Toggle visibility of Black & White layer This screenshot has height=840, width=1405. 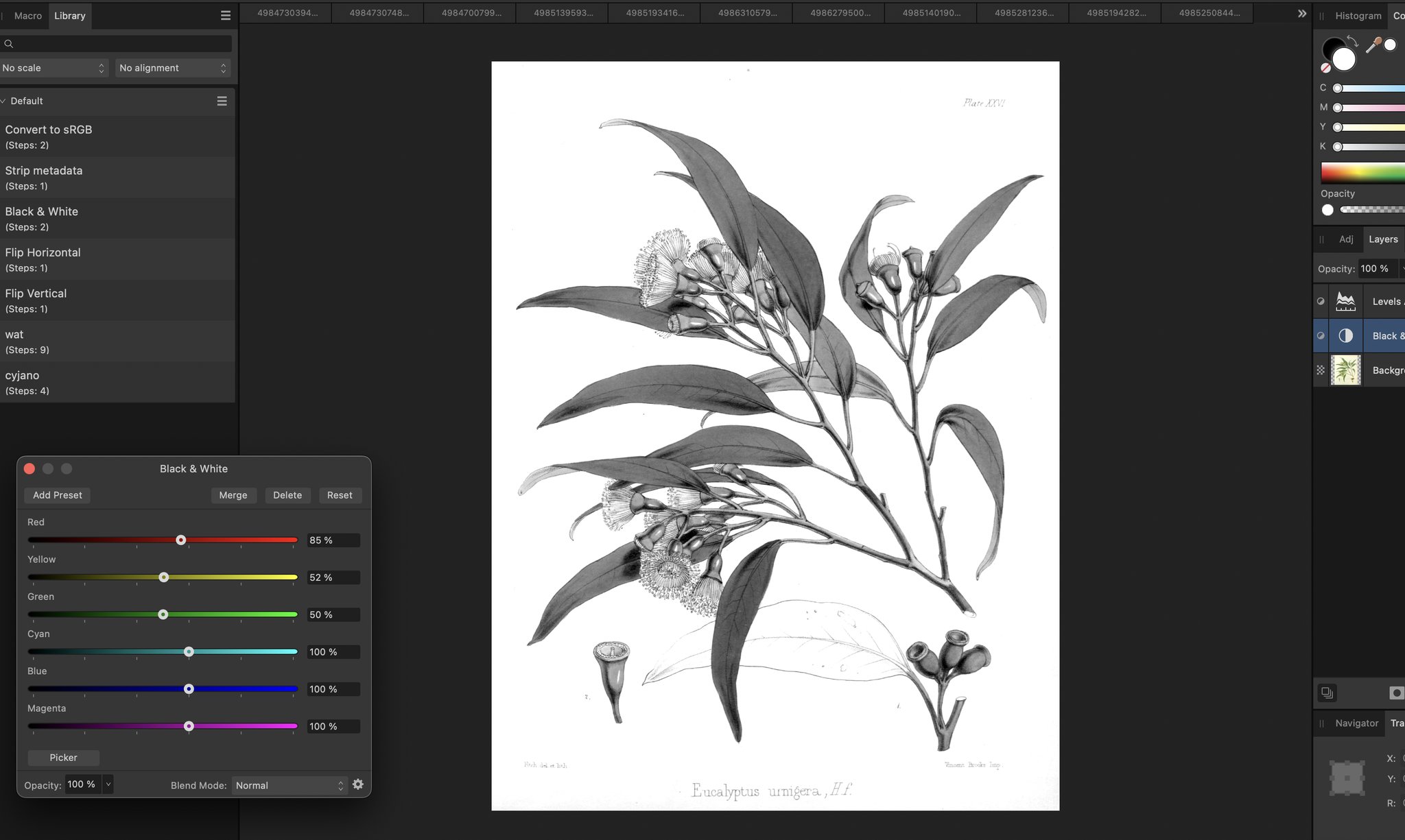coord(1321,336)
